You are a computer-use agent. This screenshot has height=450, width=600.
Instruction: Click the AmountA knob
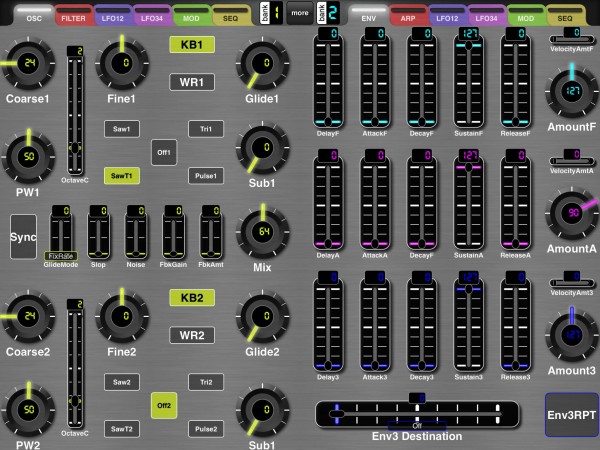(572, 213)
